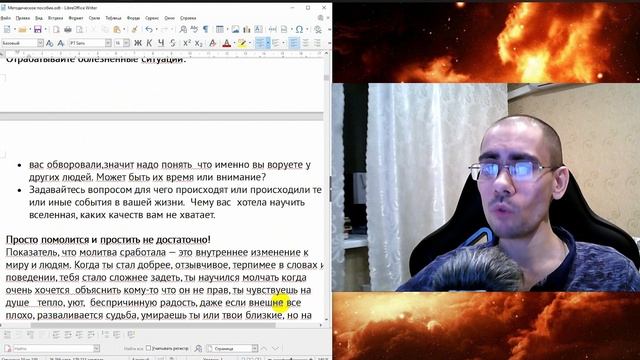Apply the yellow highlighting color button

[242, 43]
